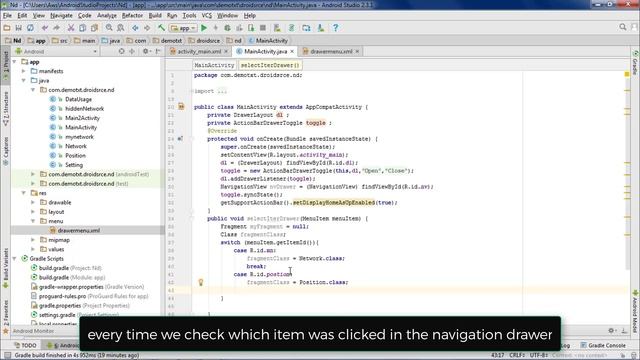
Task: Click the Stop square toolbar icon
Action: coord(263,28)
